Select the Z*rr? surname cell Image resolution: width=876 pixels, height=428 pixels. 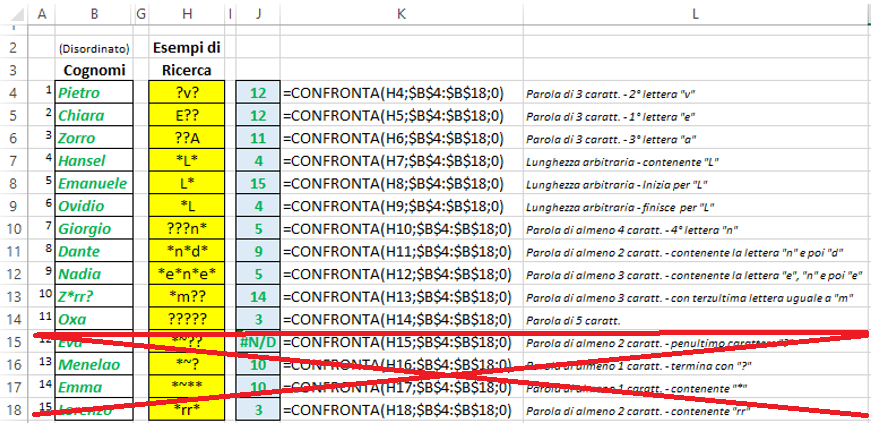click(94, 296)
